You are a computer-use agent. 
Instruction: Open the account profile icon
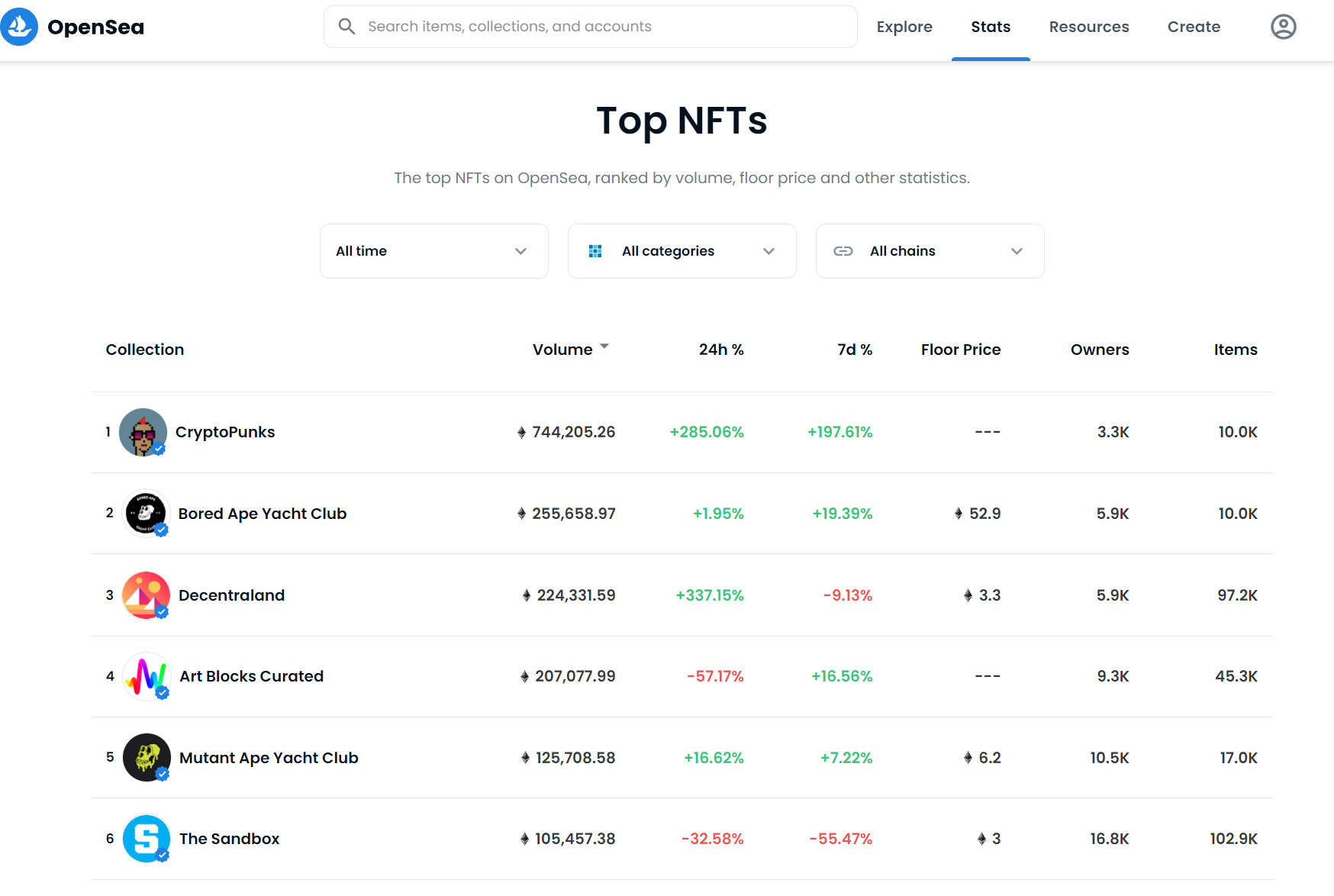[x=1283, y=27]
